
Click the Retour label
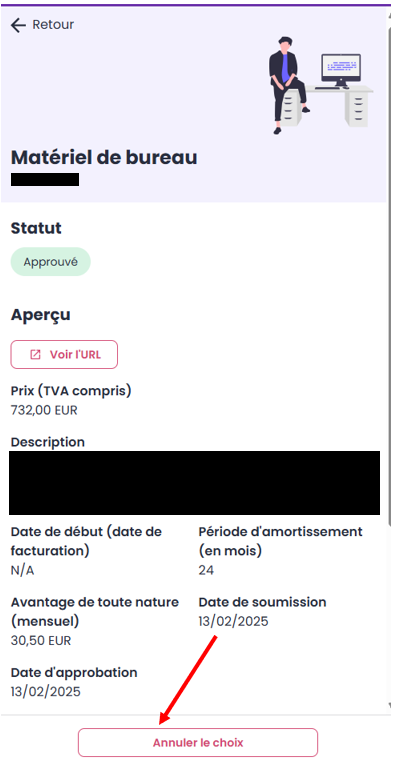[53, 24]
